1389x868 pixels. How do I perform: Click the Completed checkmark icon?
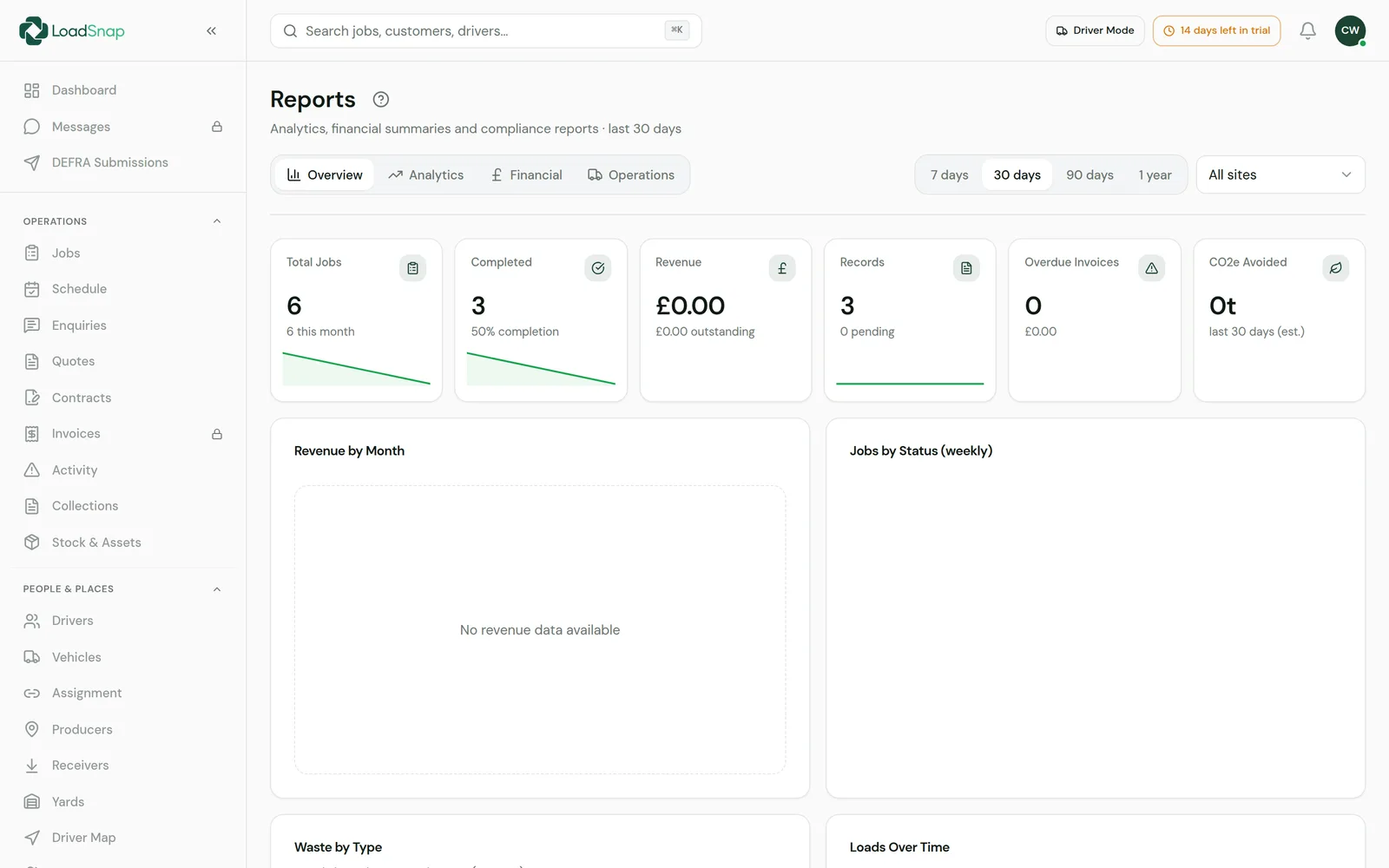[x=597, y=268]
